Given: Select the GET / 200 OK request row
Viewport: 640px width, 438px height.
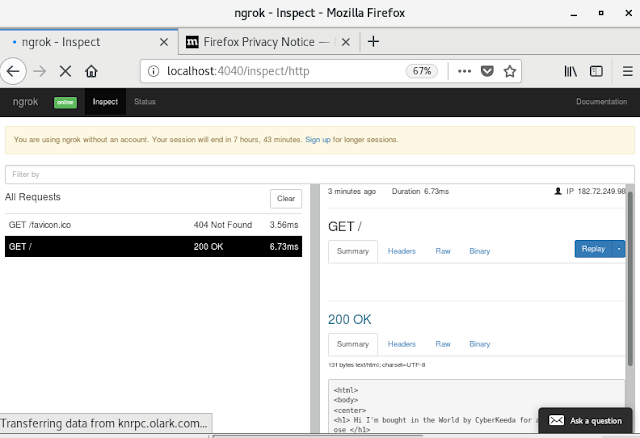Looking at the screenshot, I should (x=153, y=247).
